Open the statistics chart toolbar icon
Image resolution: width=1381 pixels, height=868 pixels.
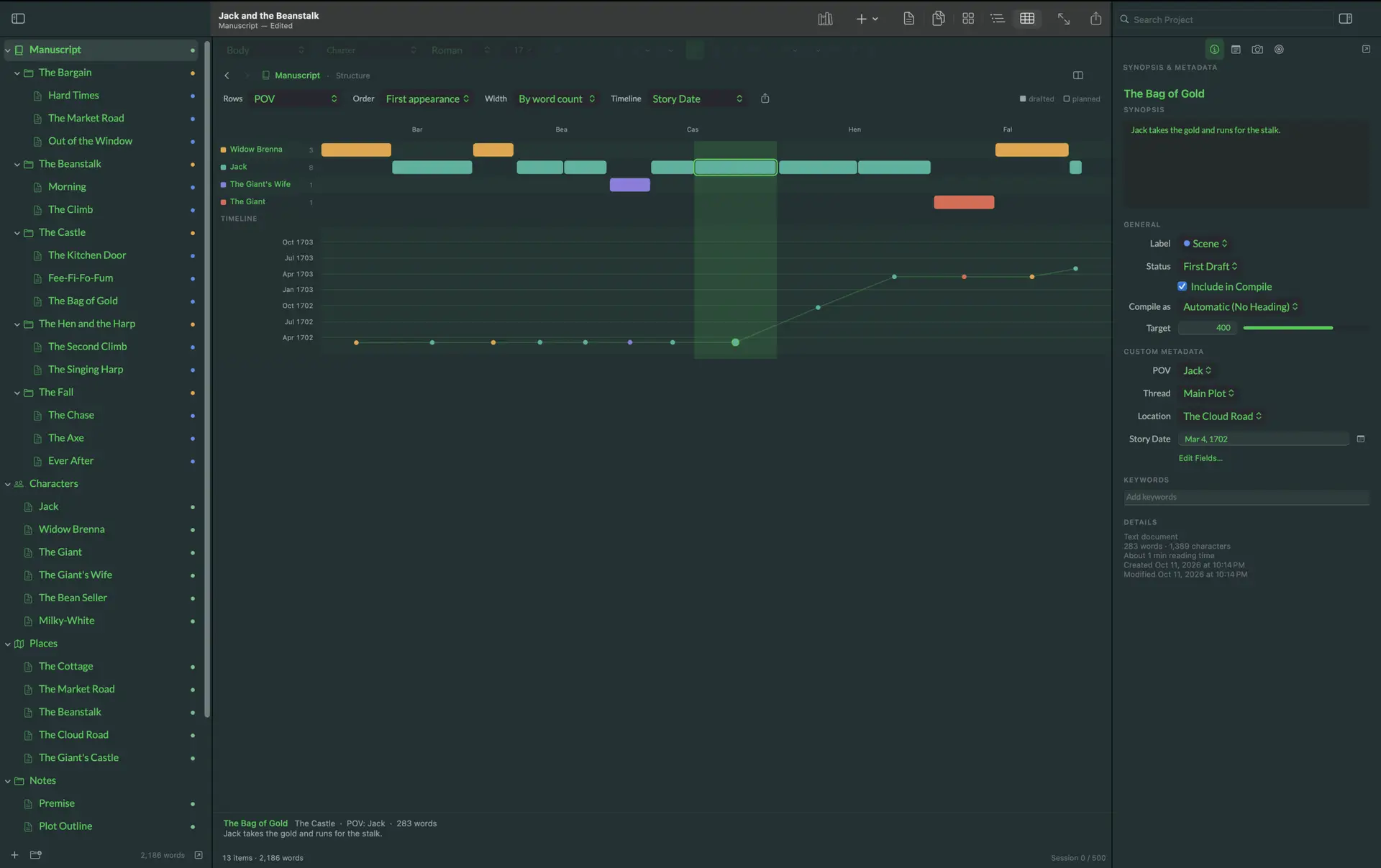[x=825, y=19]
